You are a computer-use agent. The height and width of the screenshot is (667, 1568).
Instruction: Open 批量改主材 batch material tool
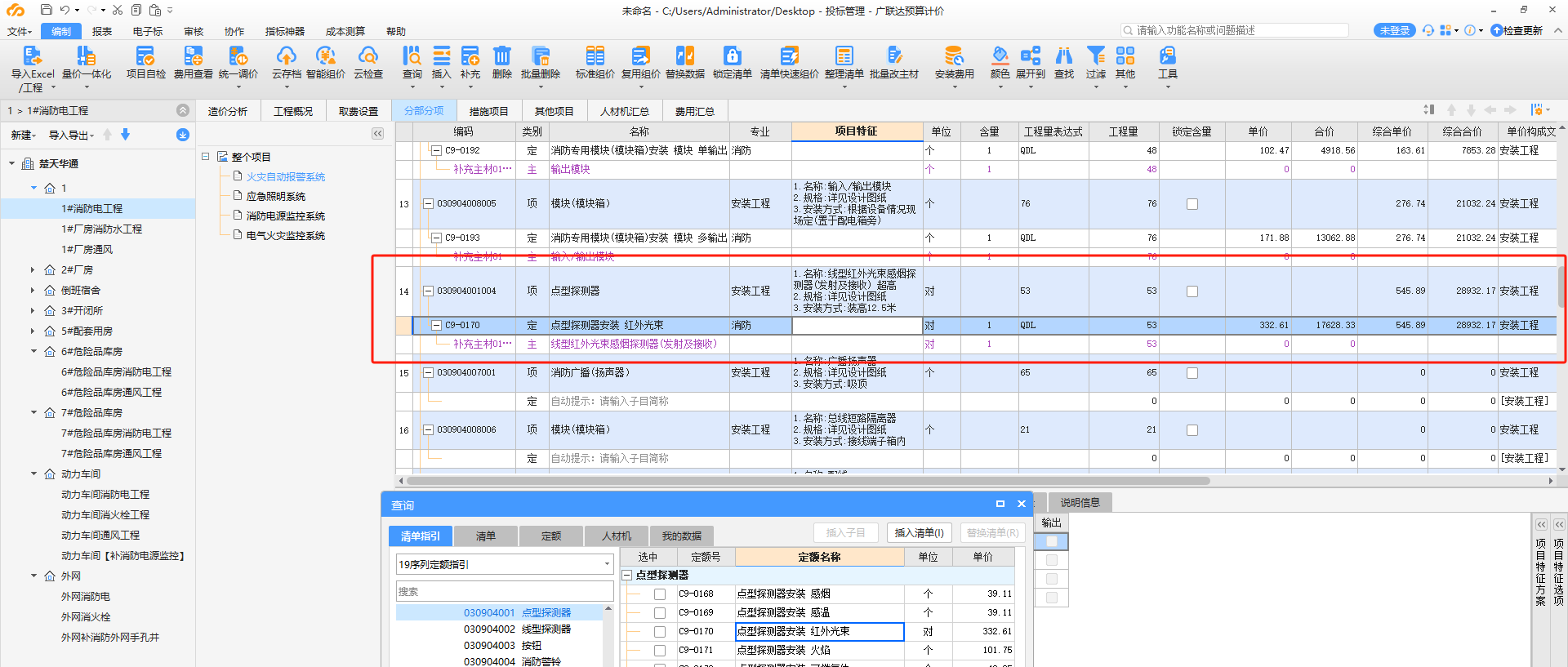click(x=894, y=63)
